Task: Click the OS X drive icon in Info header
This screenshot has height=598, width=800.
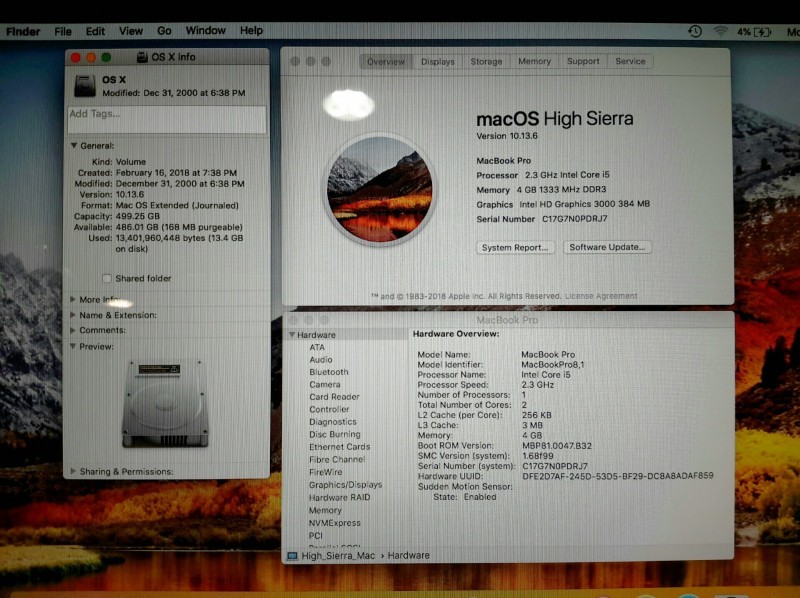Action: 85,86
